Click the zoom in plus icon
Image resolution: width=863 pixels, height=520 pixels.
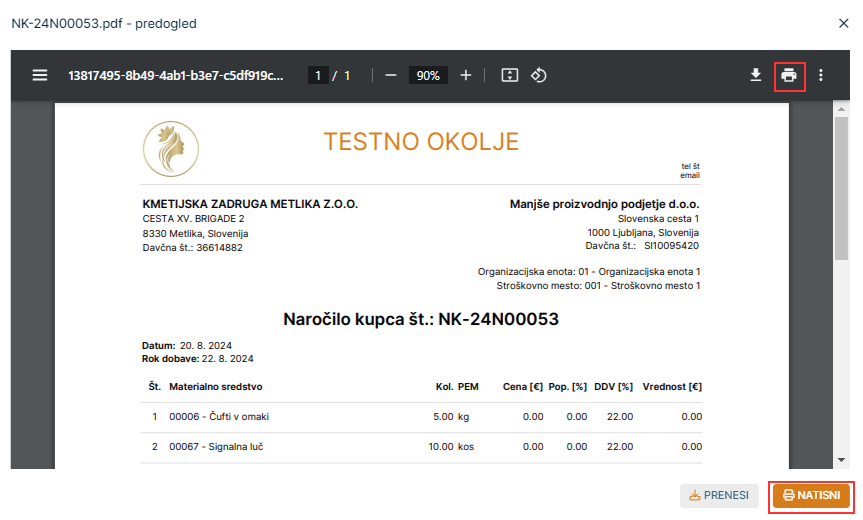(x=465, y=75)
